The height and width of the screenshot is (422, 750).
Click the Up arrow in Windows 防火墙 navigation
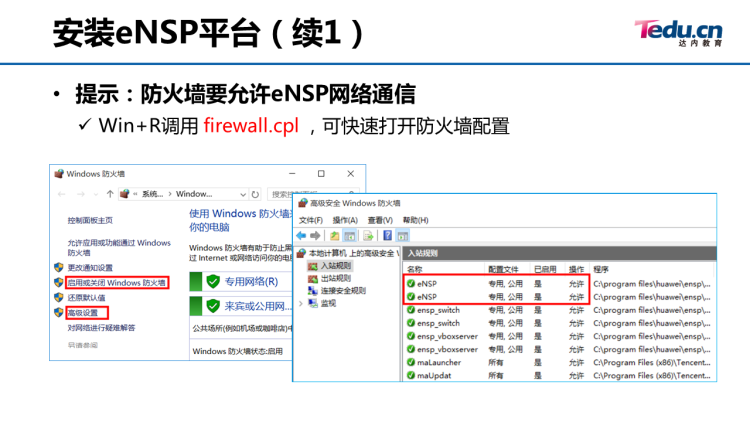coord(110,194)
